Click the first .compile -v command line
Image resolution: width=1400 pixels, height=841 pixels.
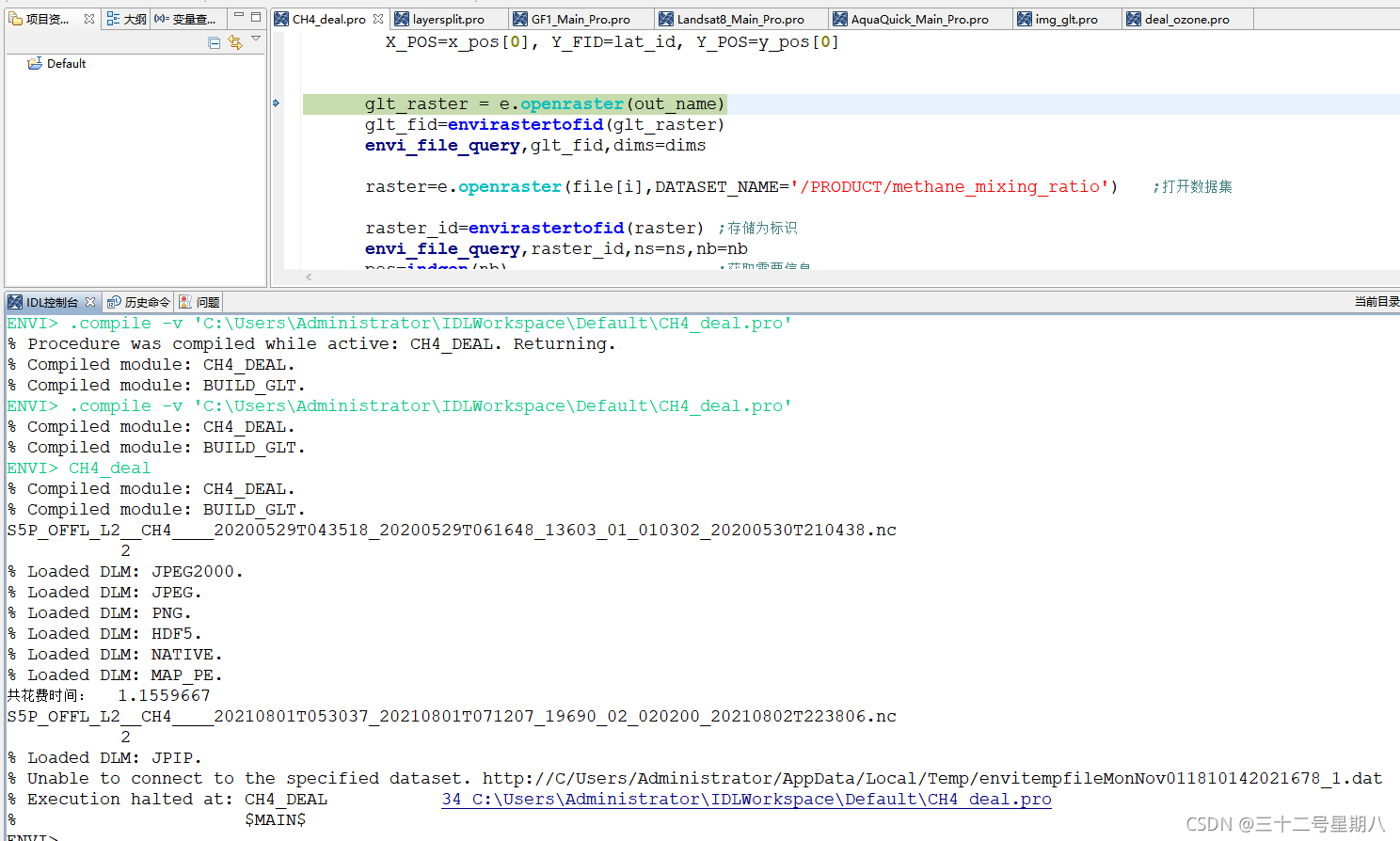(399, 323)
